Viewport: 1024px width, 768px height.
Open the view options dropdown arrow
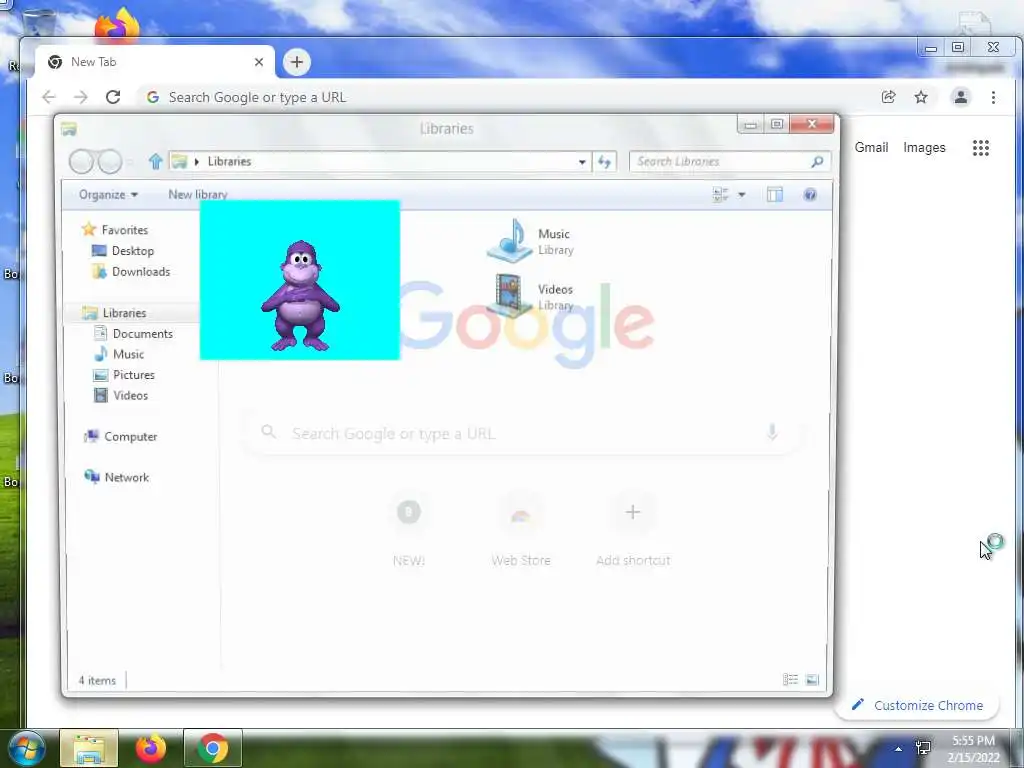(742, 195)
